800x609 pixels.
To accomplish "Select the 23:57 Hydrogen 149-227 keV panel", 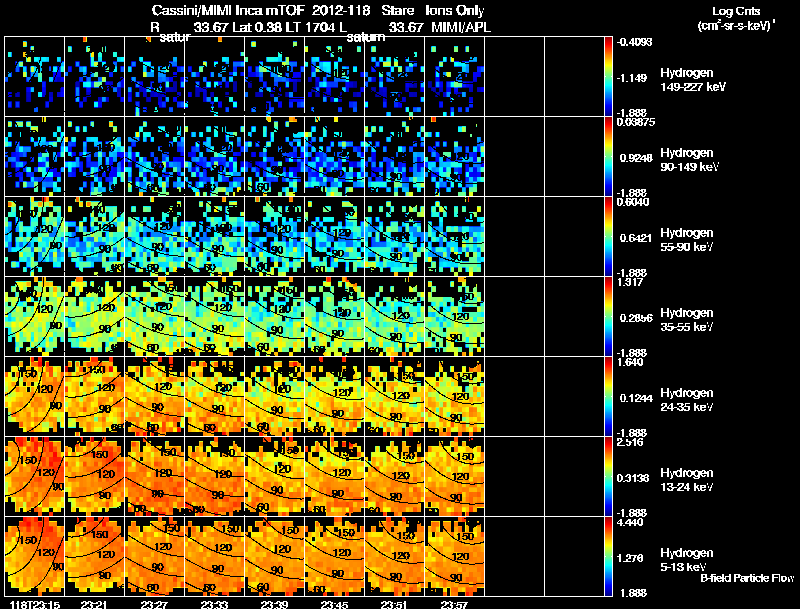I will (x=455, y=77).
